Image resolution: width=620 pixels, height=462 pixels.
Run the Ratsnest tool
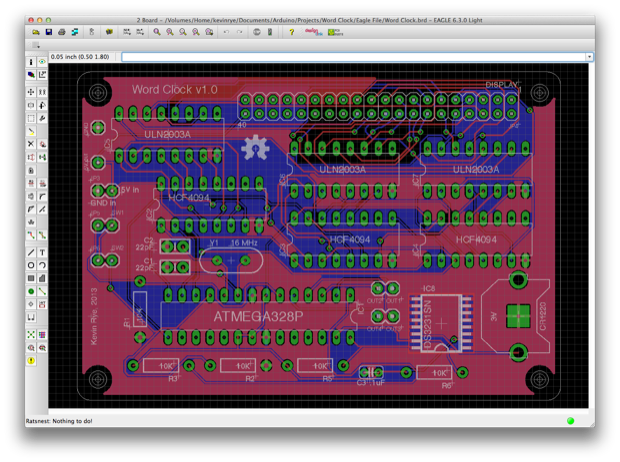pos(31,335)
